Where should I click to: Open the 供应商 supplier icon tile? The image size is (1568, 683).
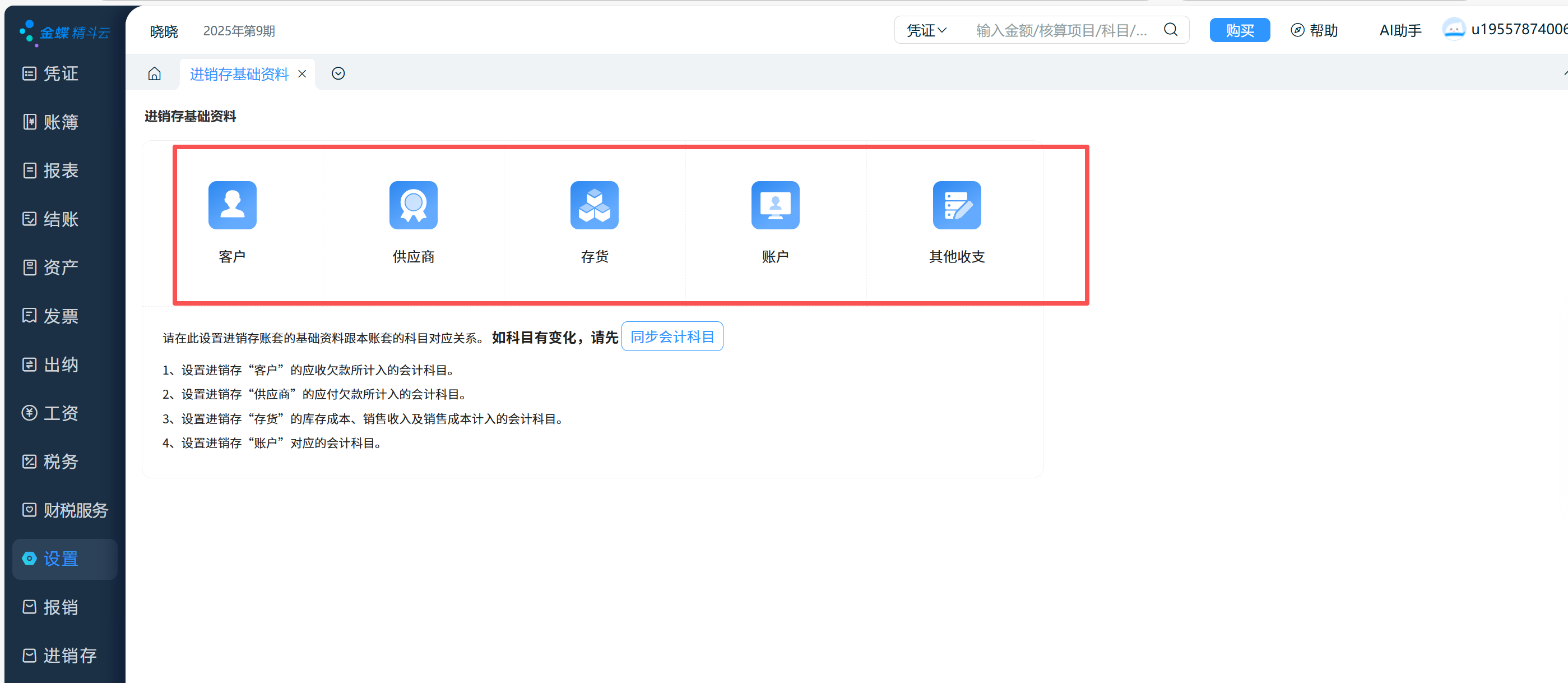click(x=412, y=205)
